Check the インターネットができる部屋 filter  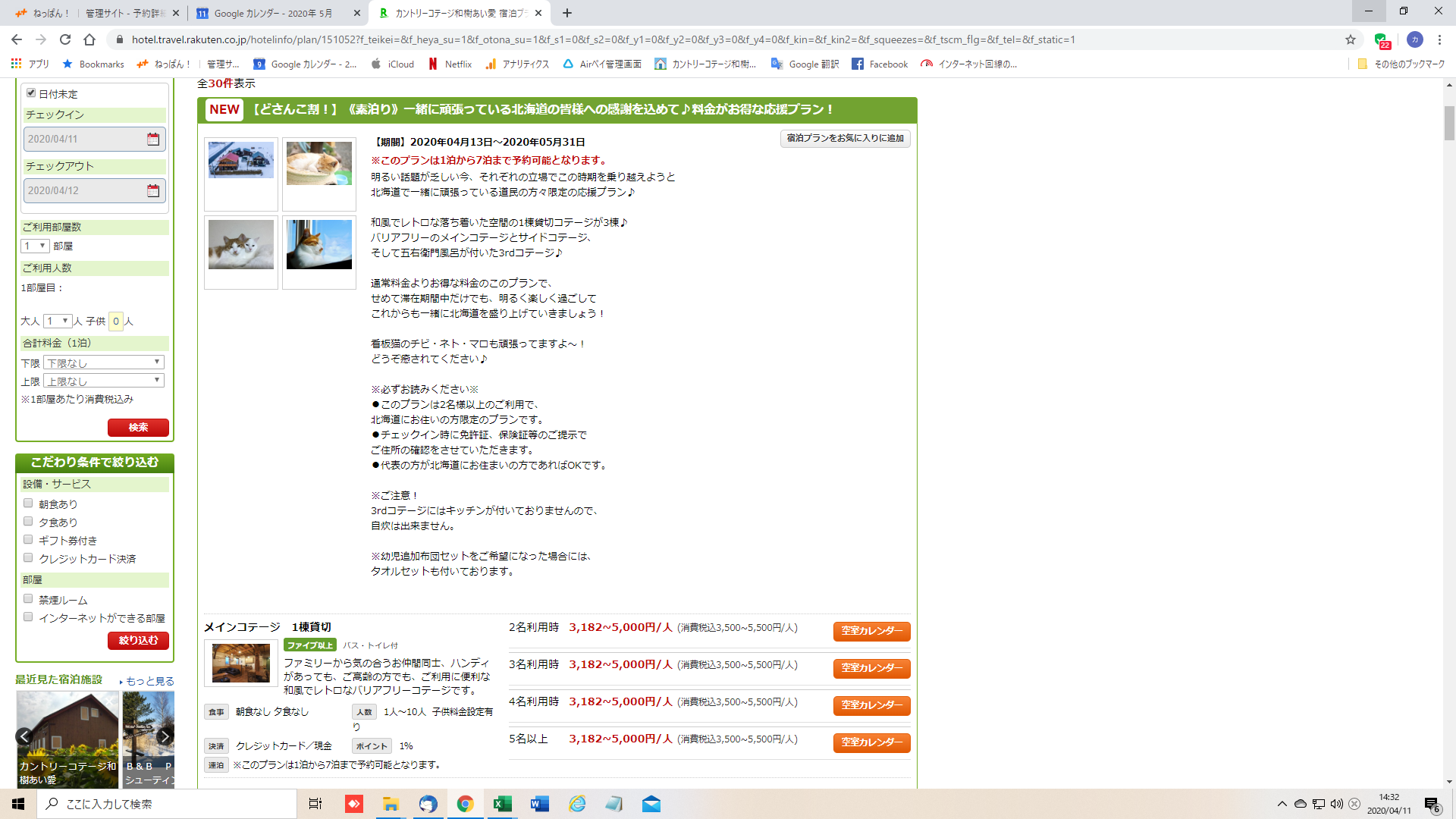point(28,617)
